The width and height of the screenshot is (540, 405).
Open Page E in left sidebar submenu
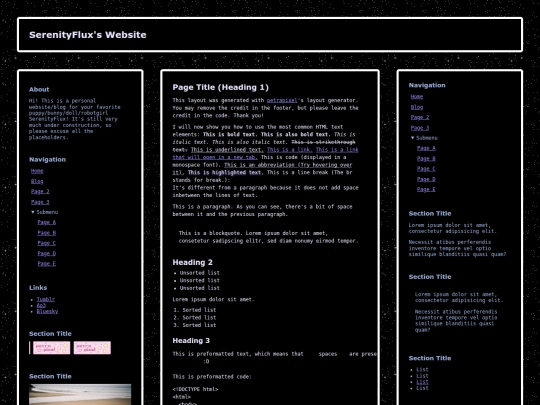(x=47, y=264)
